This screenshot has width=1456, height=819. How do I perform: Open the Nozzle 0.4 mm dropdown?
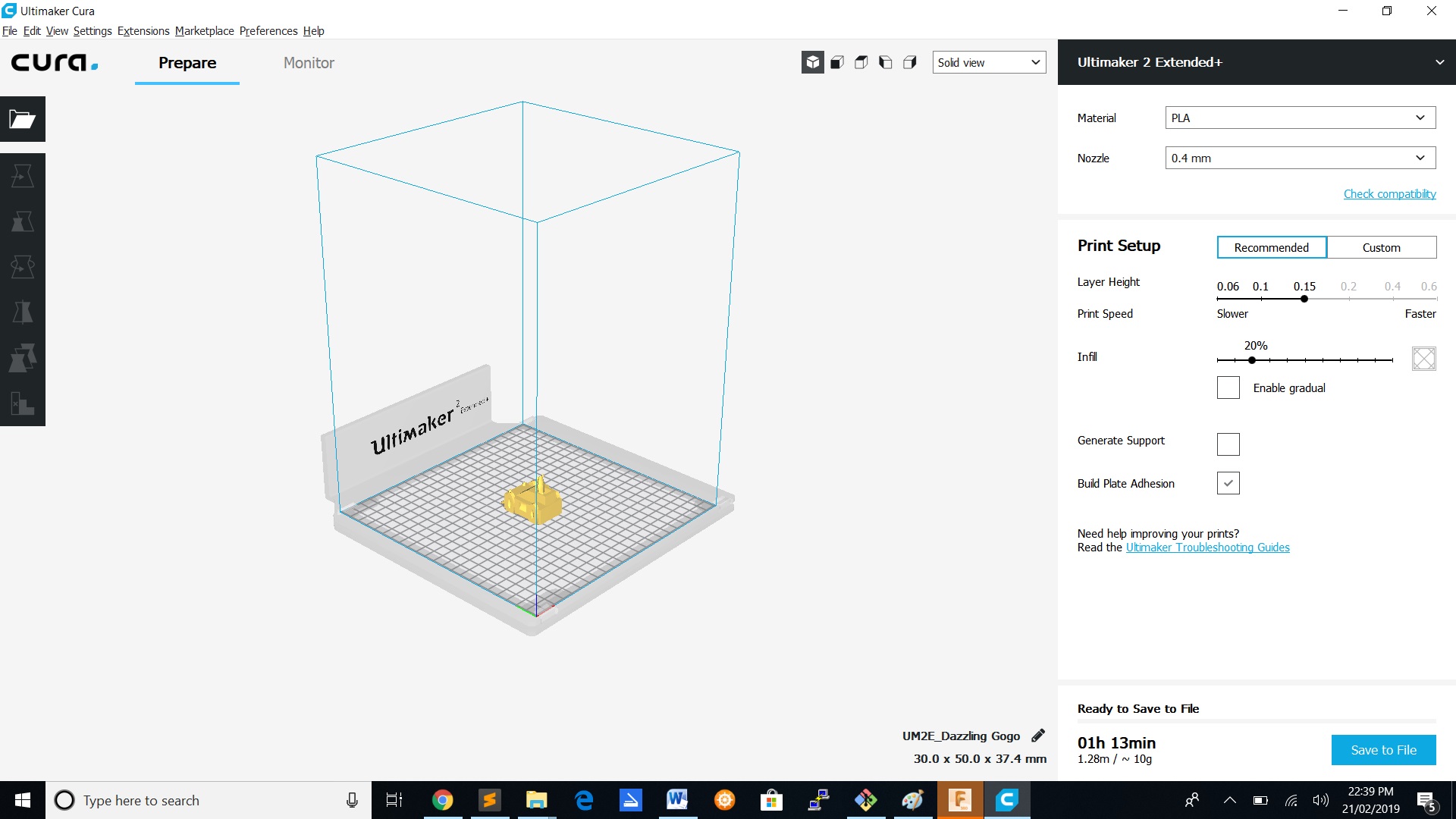coord(1300,158)
